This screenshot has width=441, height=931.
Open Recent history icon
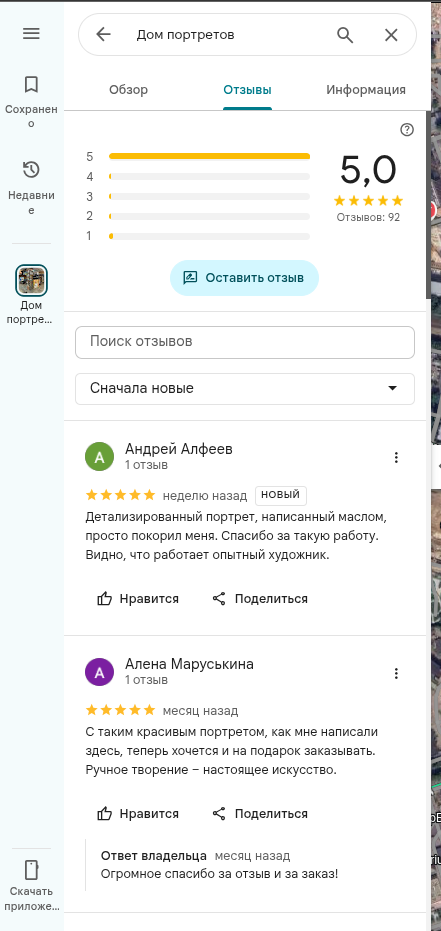[x=31, y=170]
